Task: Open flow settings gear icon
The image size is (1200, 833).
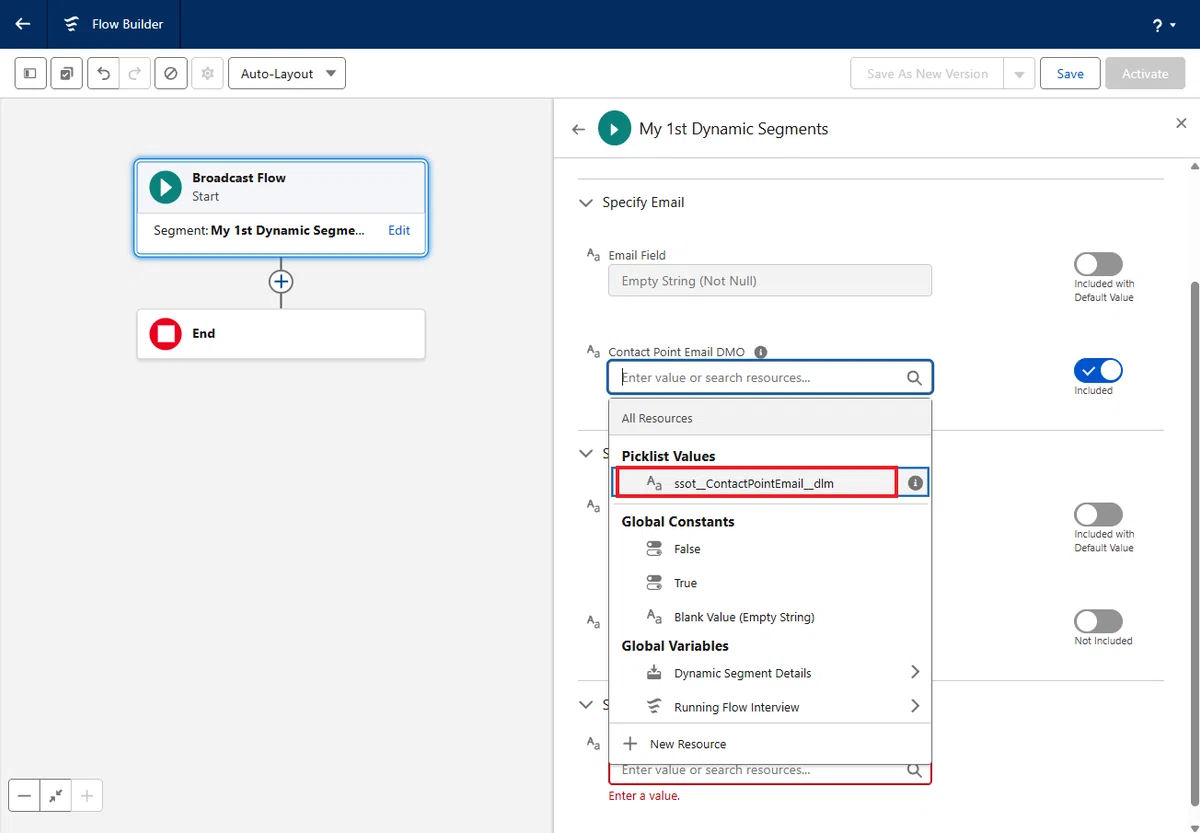Action: coord(207,74)
